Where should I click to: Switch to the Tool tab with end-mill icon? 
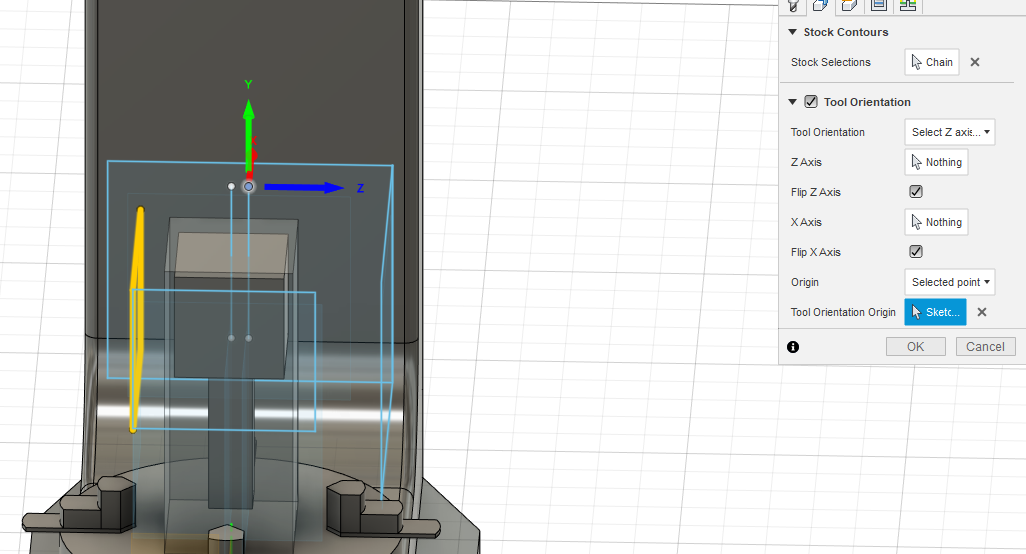pyautogui.click(x=793, y=6)
